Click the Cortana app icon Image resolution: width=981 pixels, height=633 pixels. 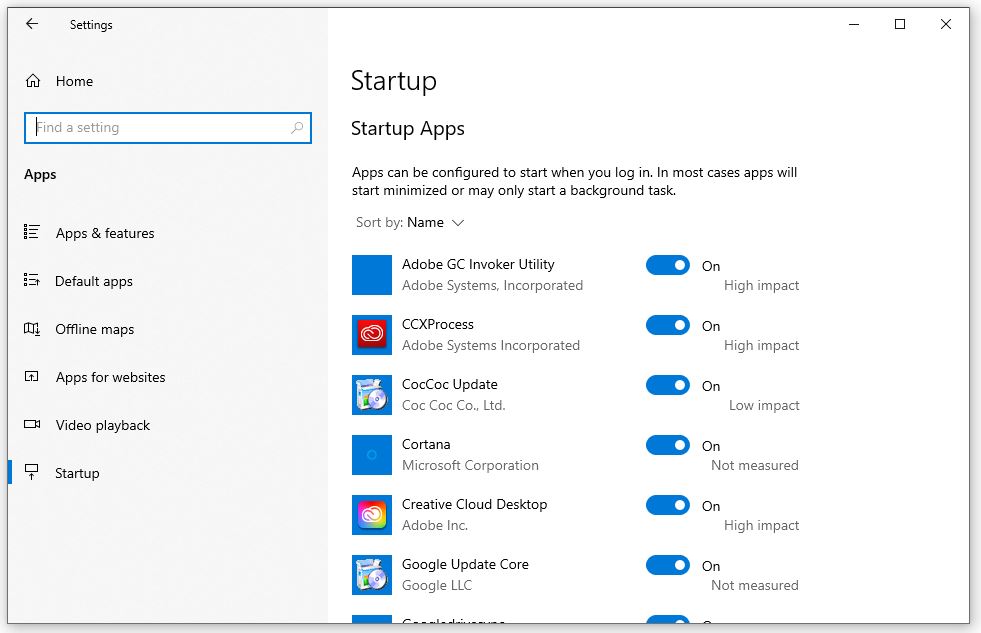click(372, 455)
